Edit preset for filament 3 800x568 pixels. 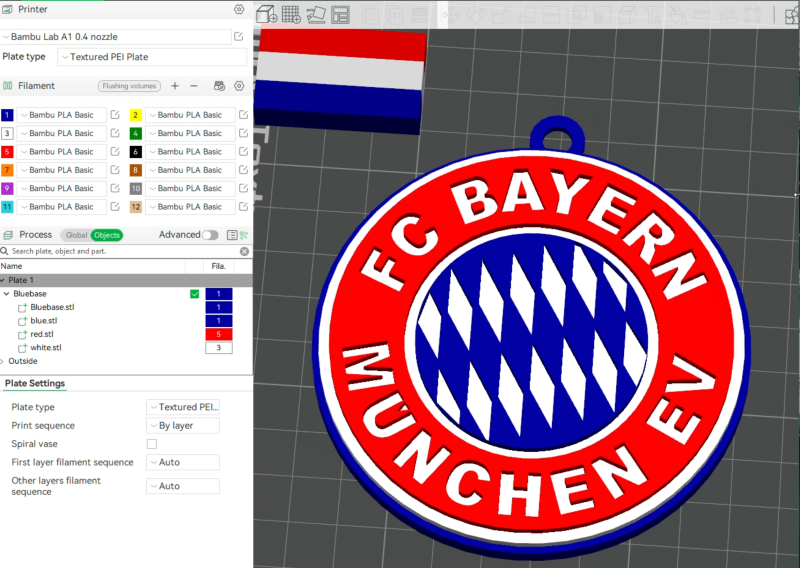pos(115,133)
